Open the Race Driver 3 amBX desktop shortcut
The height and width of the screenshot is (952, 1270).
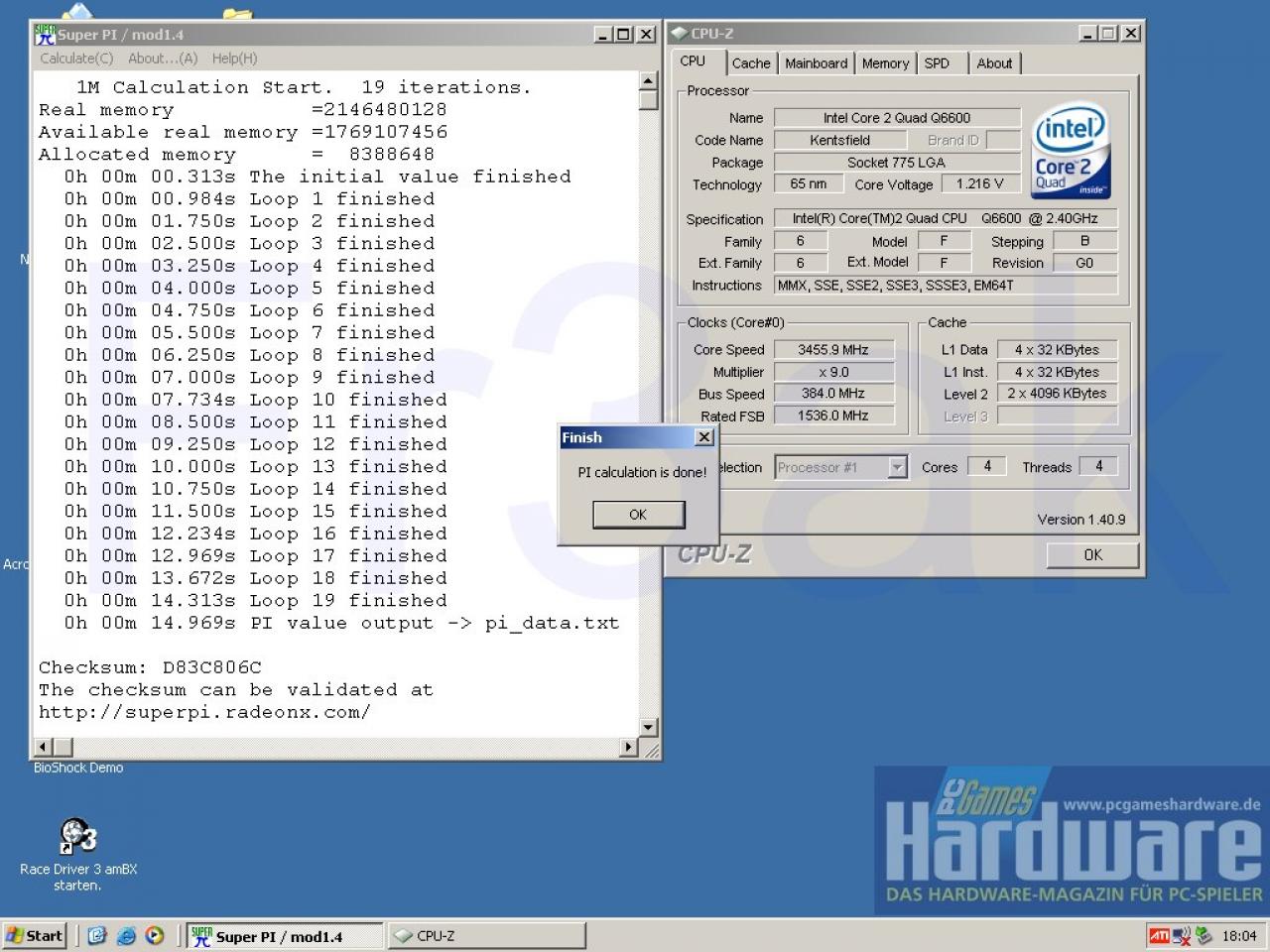pos(78,853)
